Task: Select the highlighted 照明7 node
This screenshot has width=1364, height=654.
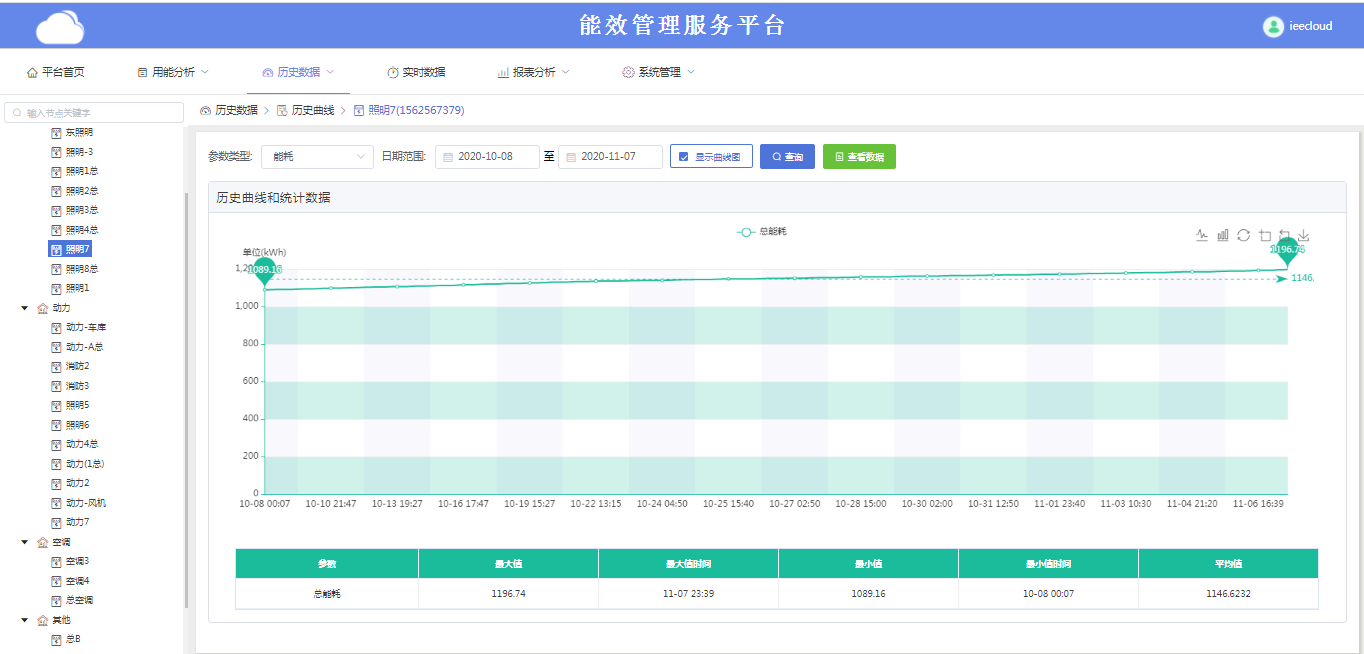Action: [70, 249]
